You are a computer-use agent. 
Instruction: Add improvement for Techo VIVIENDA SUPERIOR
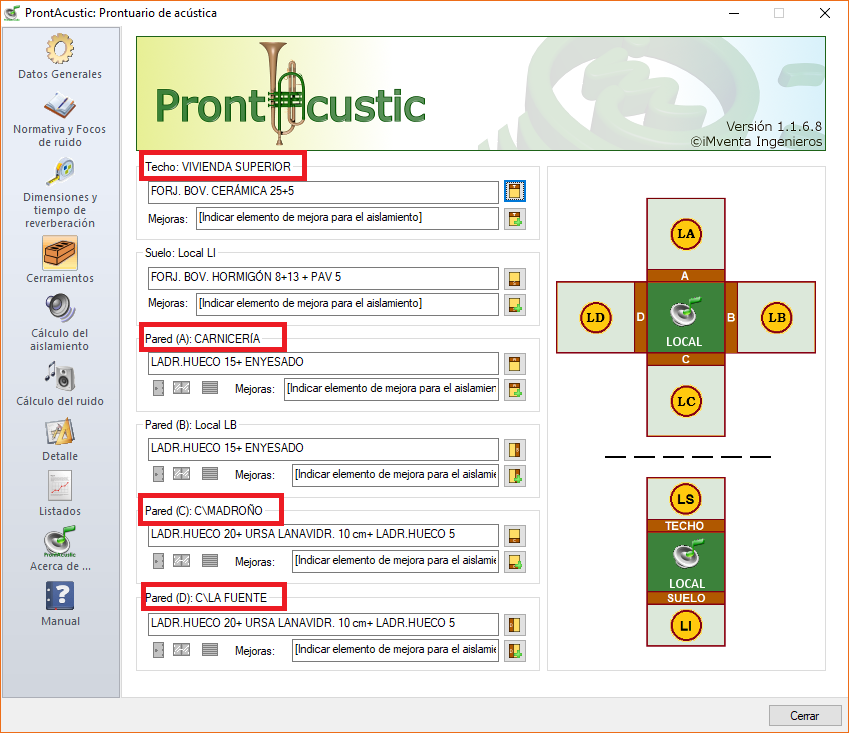click(514, 219)
